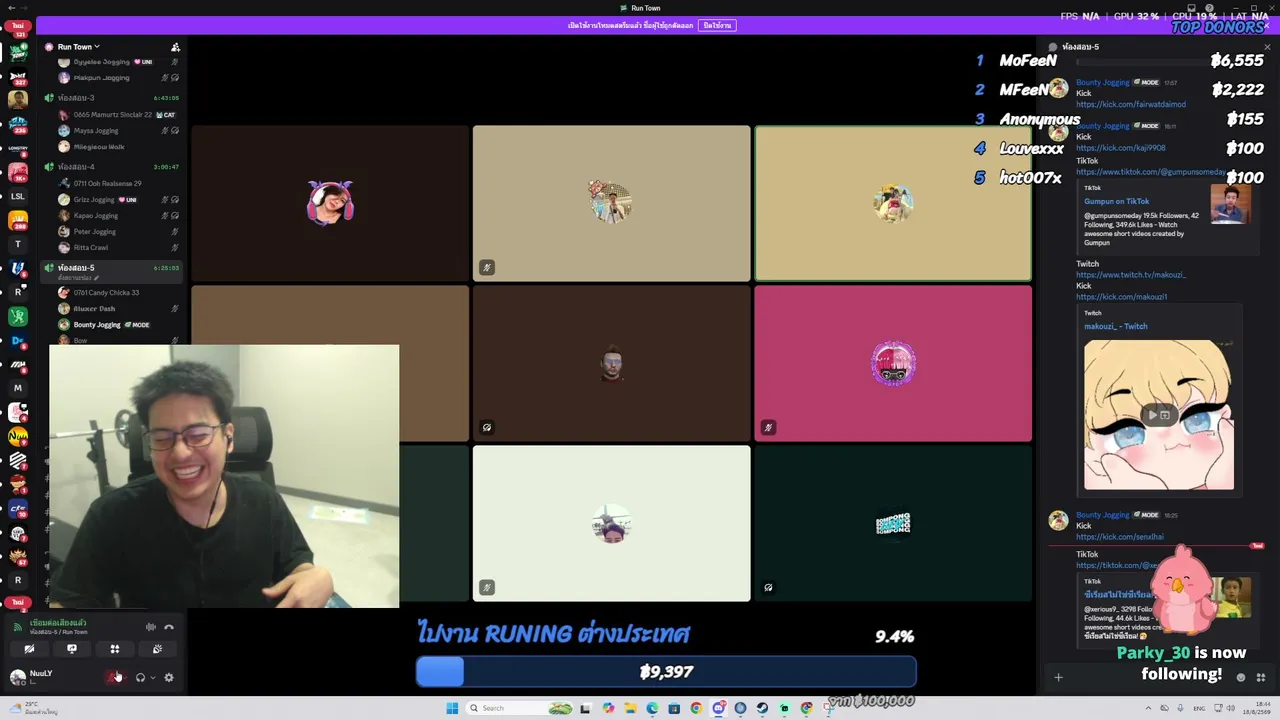This screenshot has width=1280, height=720.
Task: Close the ห้องสอบ-5 chat panel
Action: (x=1267, y=47)
